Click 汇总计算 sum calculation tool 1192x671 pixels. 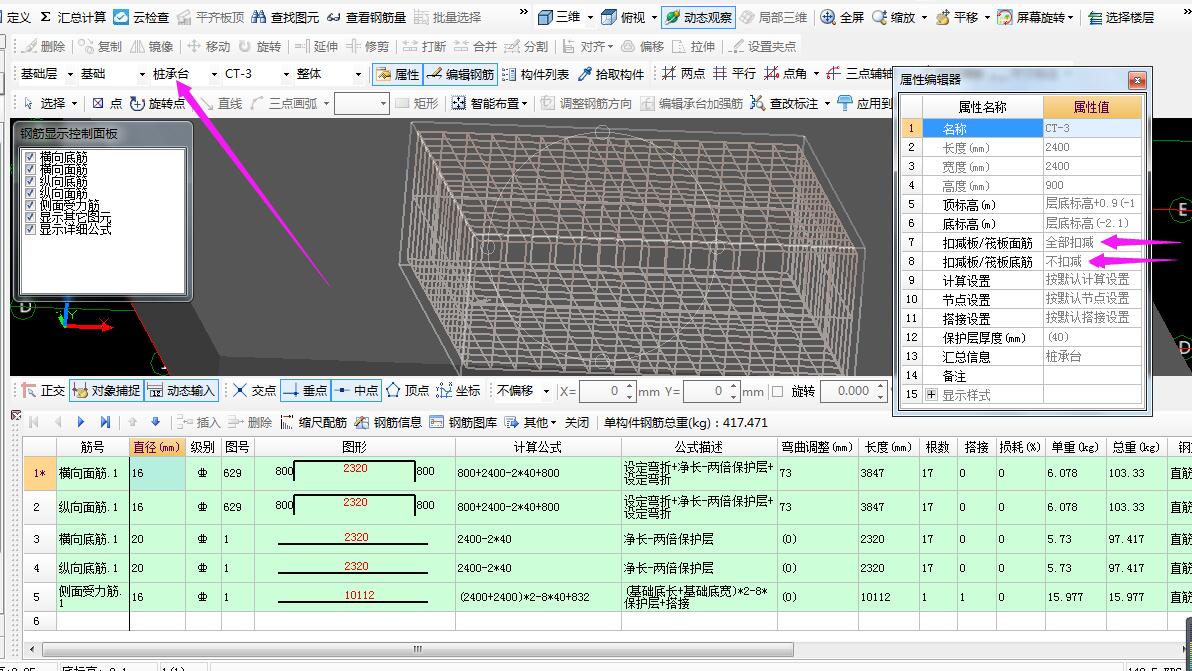click(x=73, y=17)
